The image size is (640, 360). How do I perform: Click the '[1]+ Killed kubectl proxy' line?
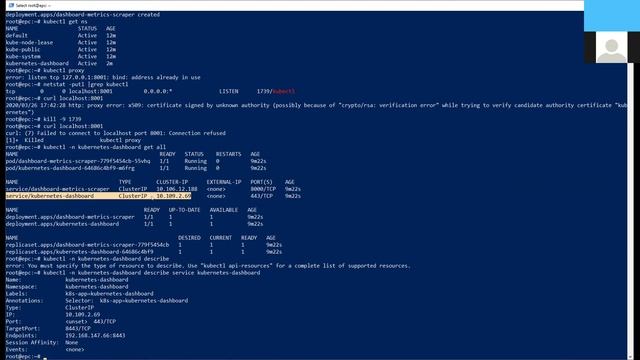coord(73,140)
